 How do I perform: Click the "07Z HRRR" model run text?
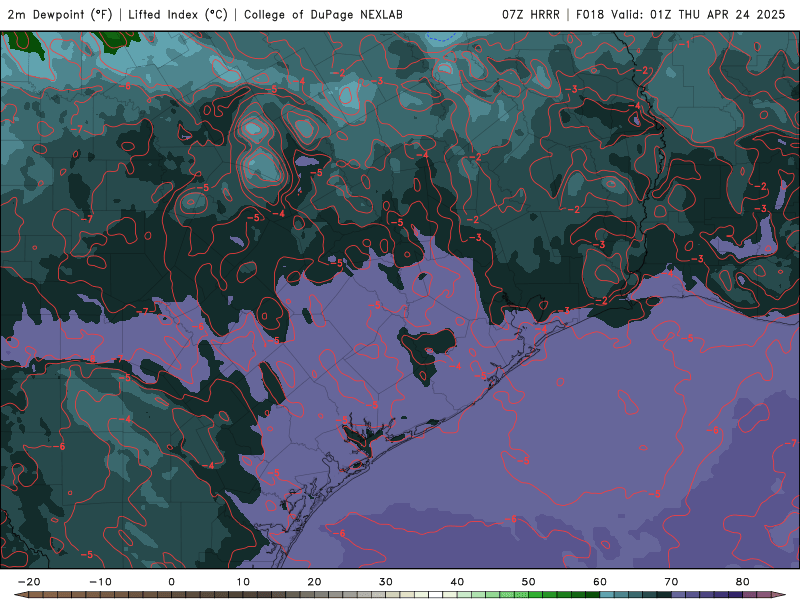531,15
